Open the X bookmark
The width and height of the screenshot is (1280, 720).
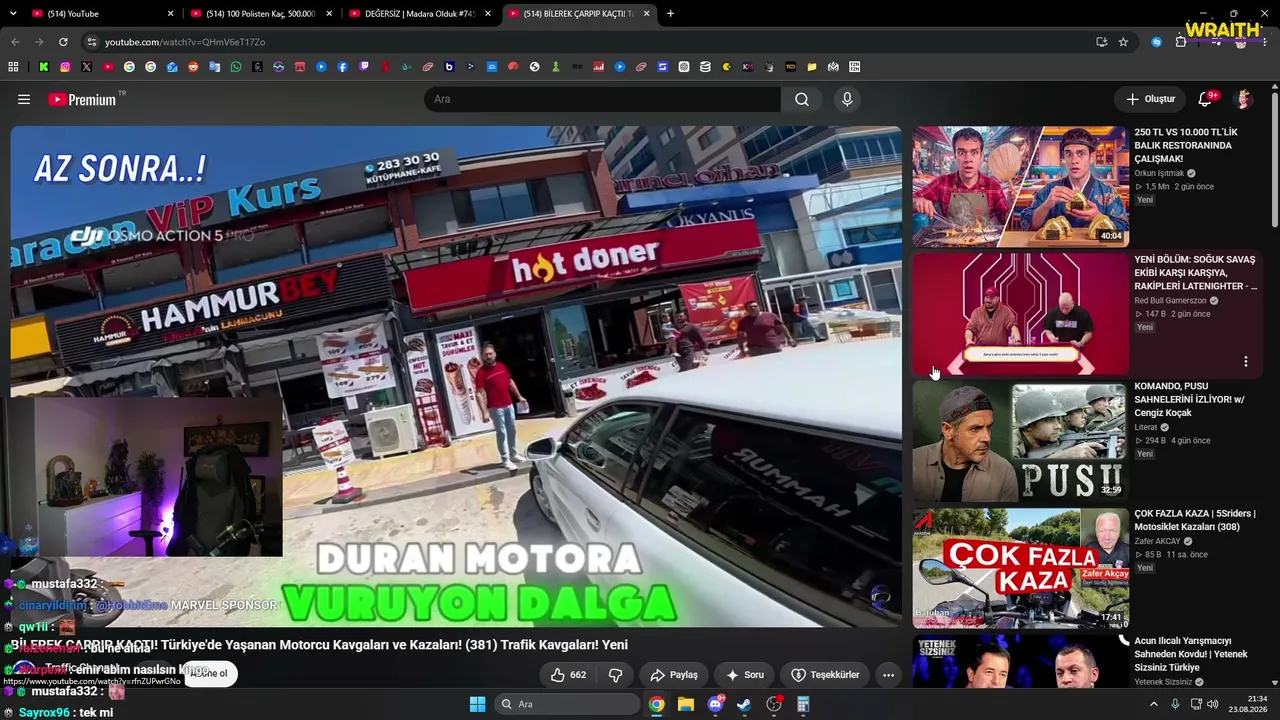point(86,67)
